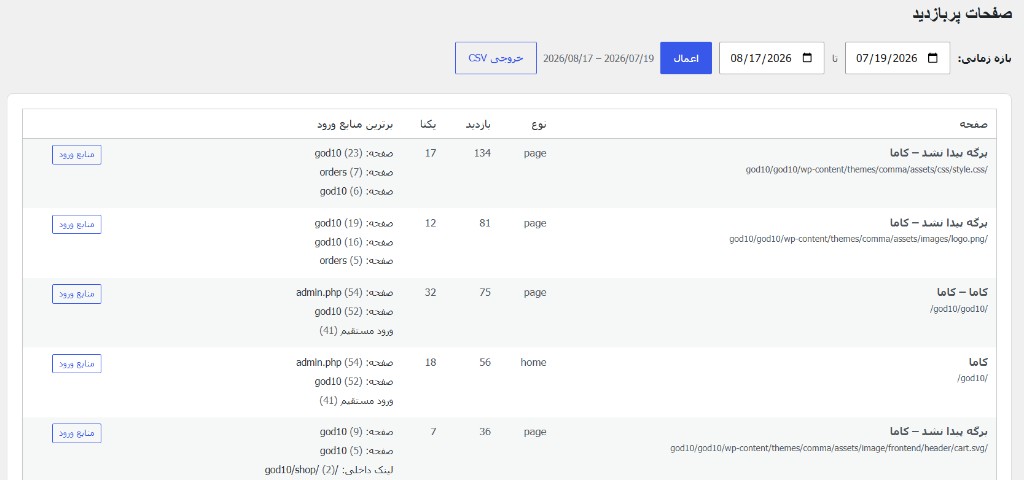The height and width of the screenshot is (480, 1024).
Task: Click the یکتا column header
Action: coord(428,124)
